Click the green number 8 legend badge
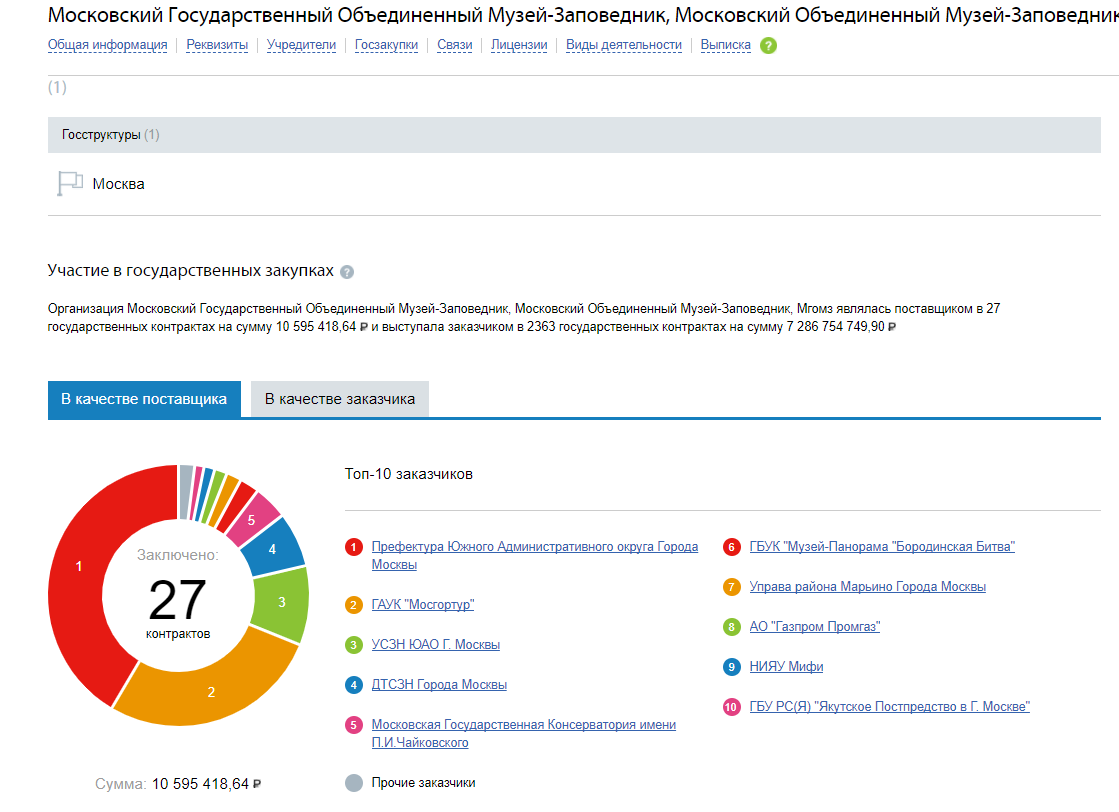 [731, 627]
